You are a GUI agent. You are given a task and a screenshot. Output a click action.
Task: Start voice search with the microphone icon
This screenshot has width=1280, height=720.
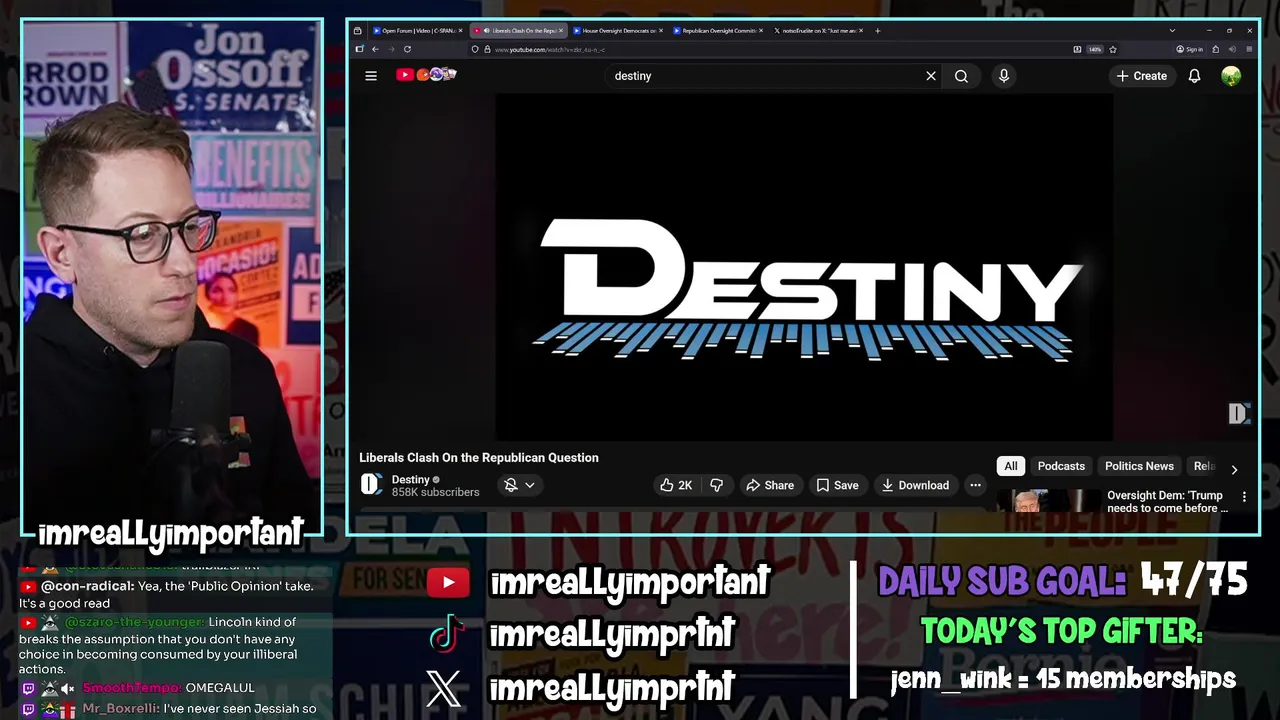click(1004, 76)
